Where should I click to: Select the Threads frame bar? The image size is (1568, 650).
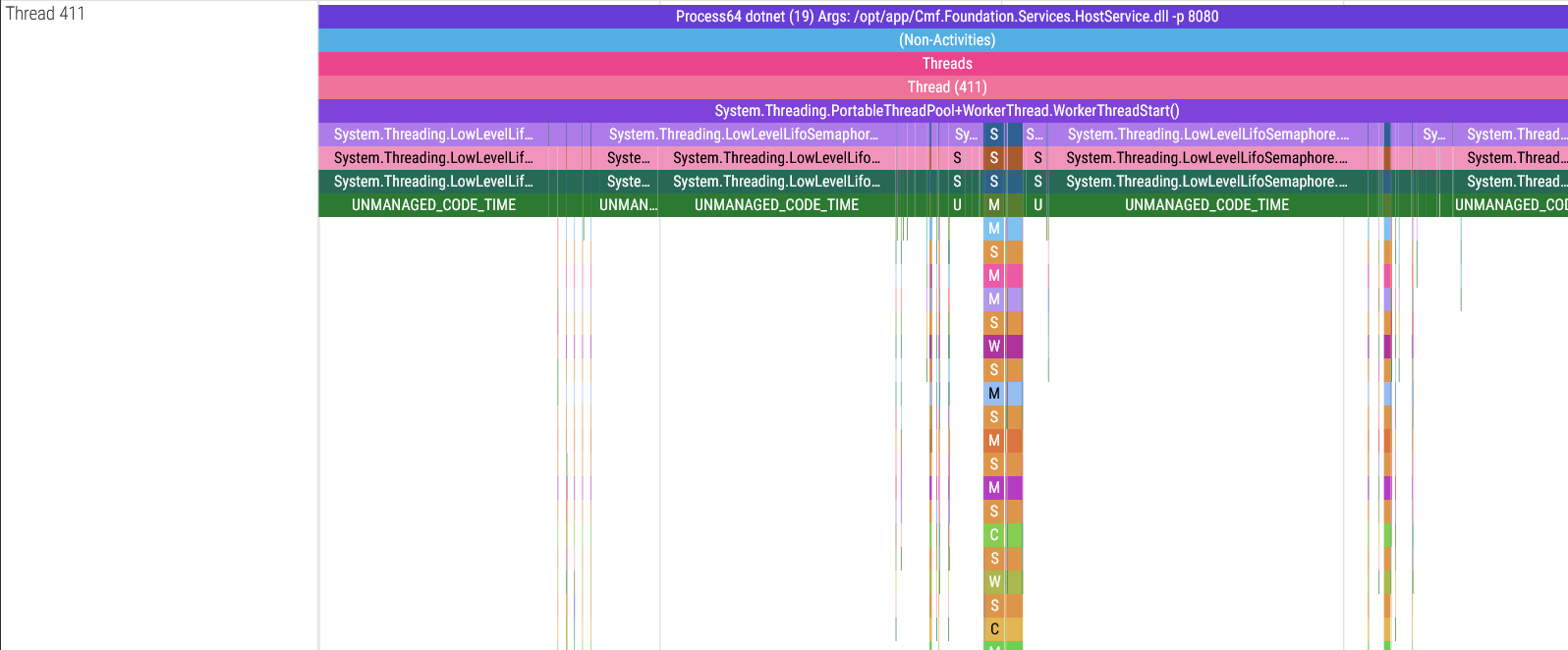tap(945, 64)
